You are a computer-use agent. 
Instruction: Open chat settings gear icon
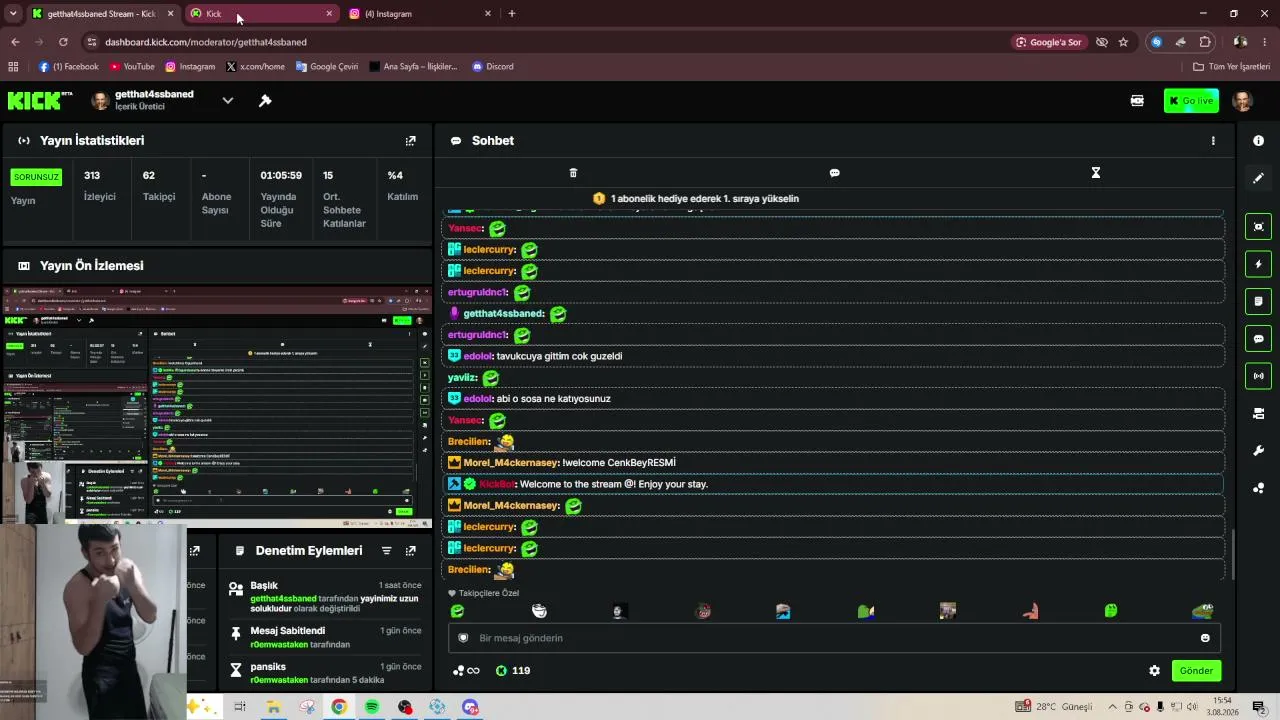[1154, 671]
